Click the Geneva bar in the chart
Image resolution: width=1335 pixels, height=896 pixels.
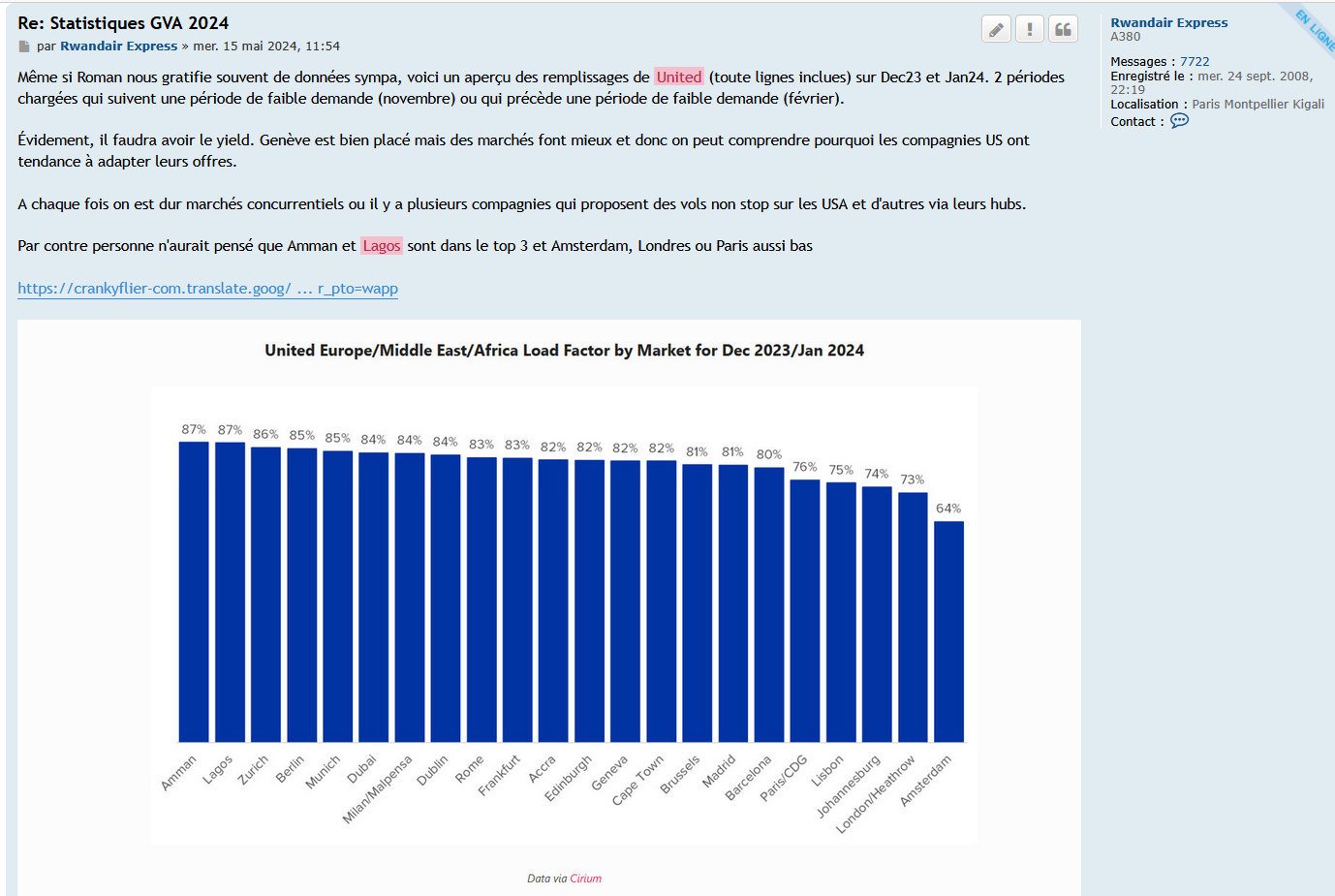tap(625, 601)
